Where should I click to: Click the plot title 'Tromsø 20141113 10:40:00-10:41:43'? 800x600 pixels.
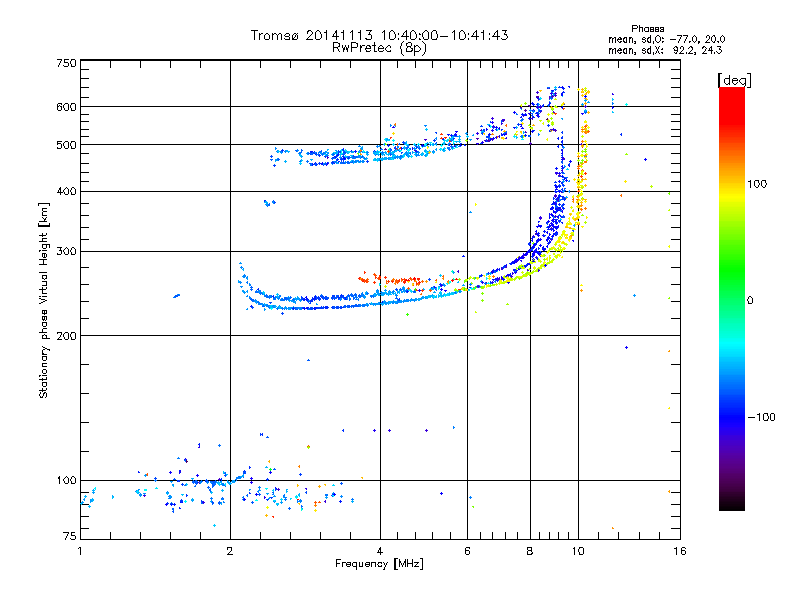pos(379,35)
